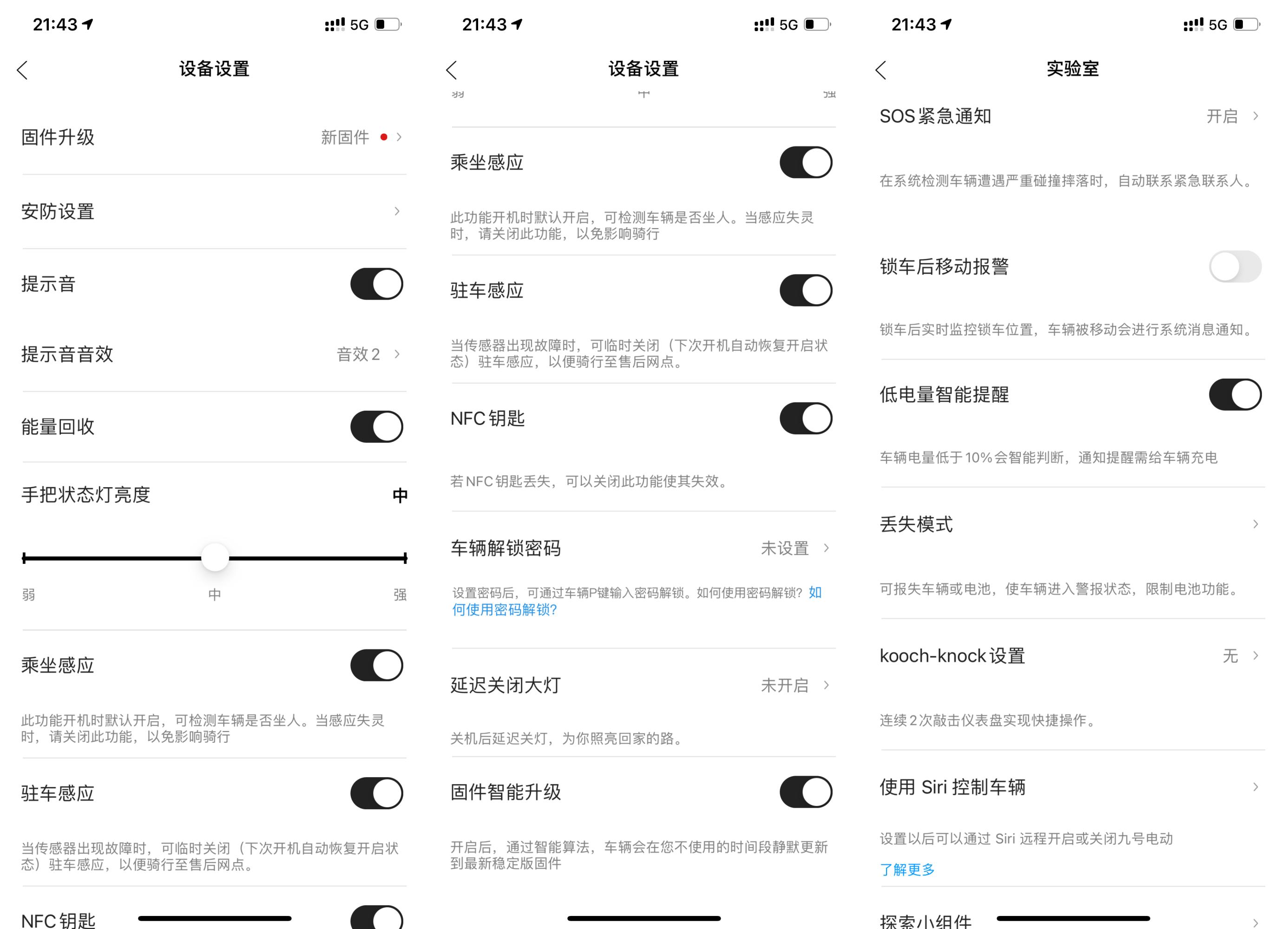The width and height of the screenshot is (1288, 929).
Task: Set up the 车辆解锁密码
Action: 642,548
